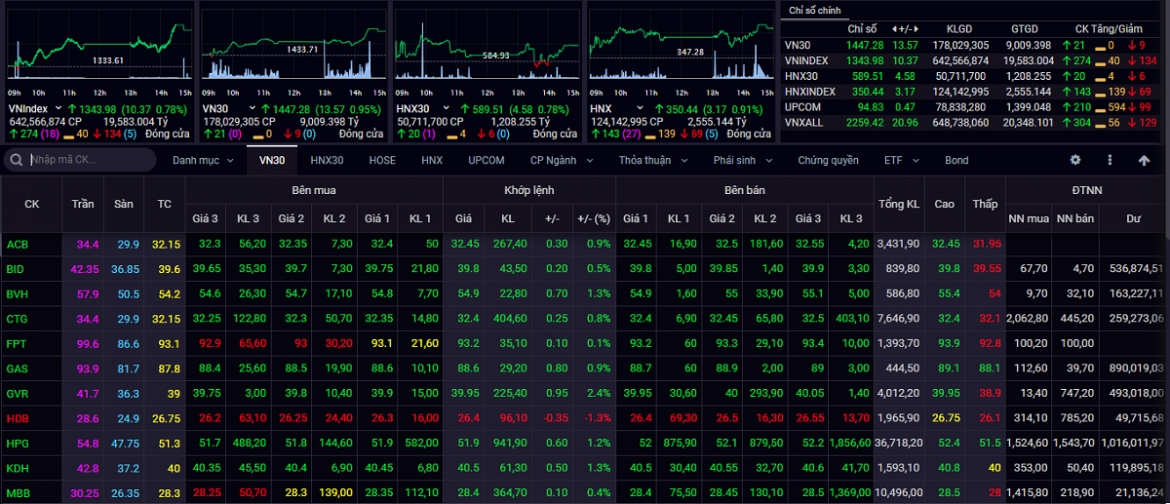Click MBB floor price 26.35
Viewport: 1170px width, 504px height.
coord(125,494)
